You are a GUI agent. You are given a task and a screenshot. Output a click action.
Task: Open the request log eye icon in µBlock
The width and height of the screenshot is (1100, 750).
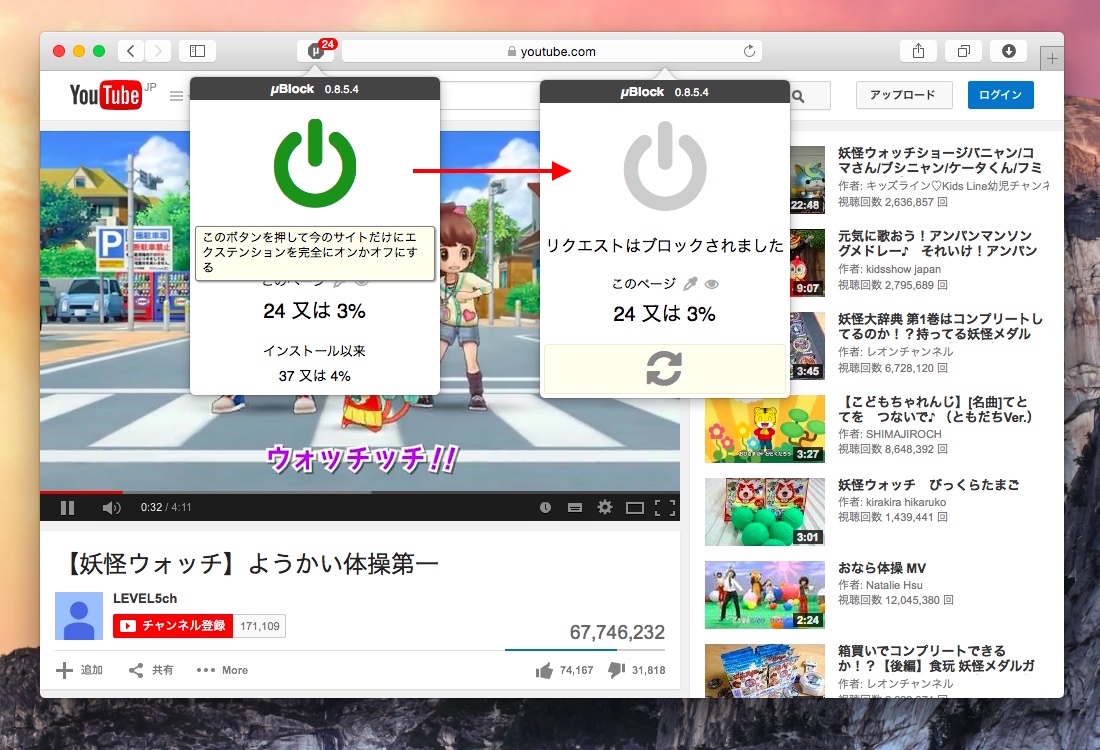click(x=711, y=284)
